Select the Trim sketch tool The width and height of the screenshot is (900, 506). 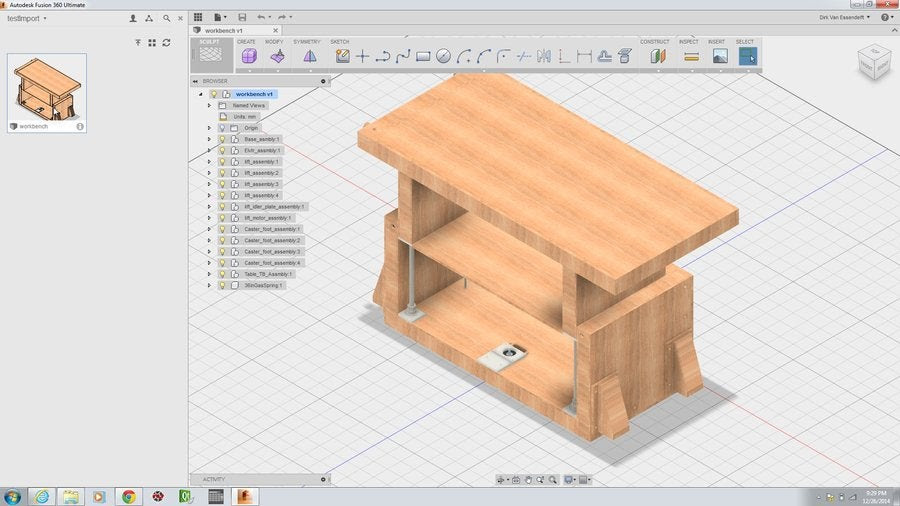[x=523, y=56]
